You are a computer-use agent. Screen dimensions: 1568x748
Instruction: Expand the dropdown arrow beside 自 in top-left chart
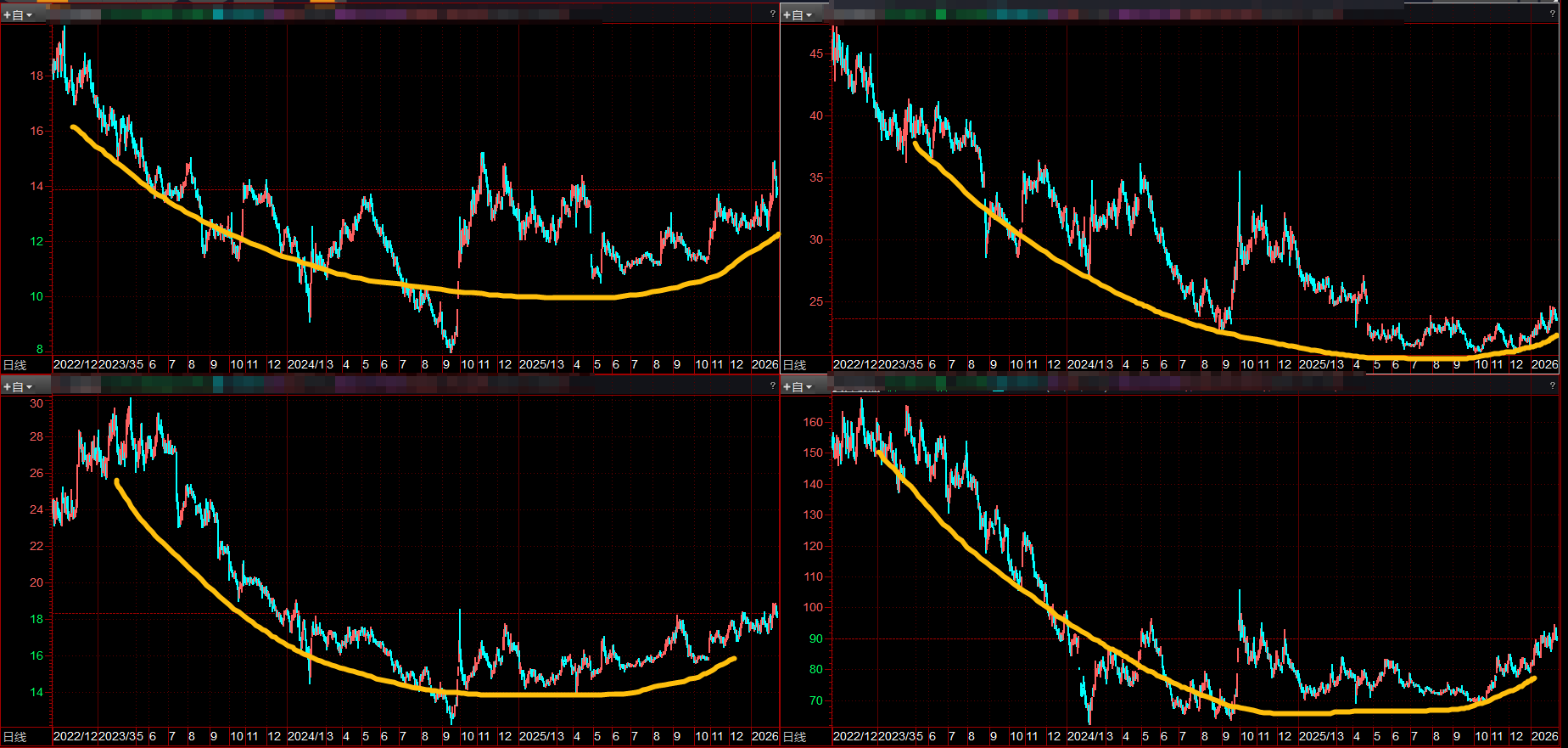(30, 15)
